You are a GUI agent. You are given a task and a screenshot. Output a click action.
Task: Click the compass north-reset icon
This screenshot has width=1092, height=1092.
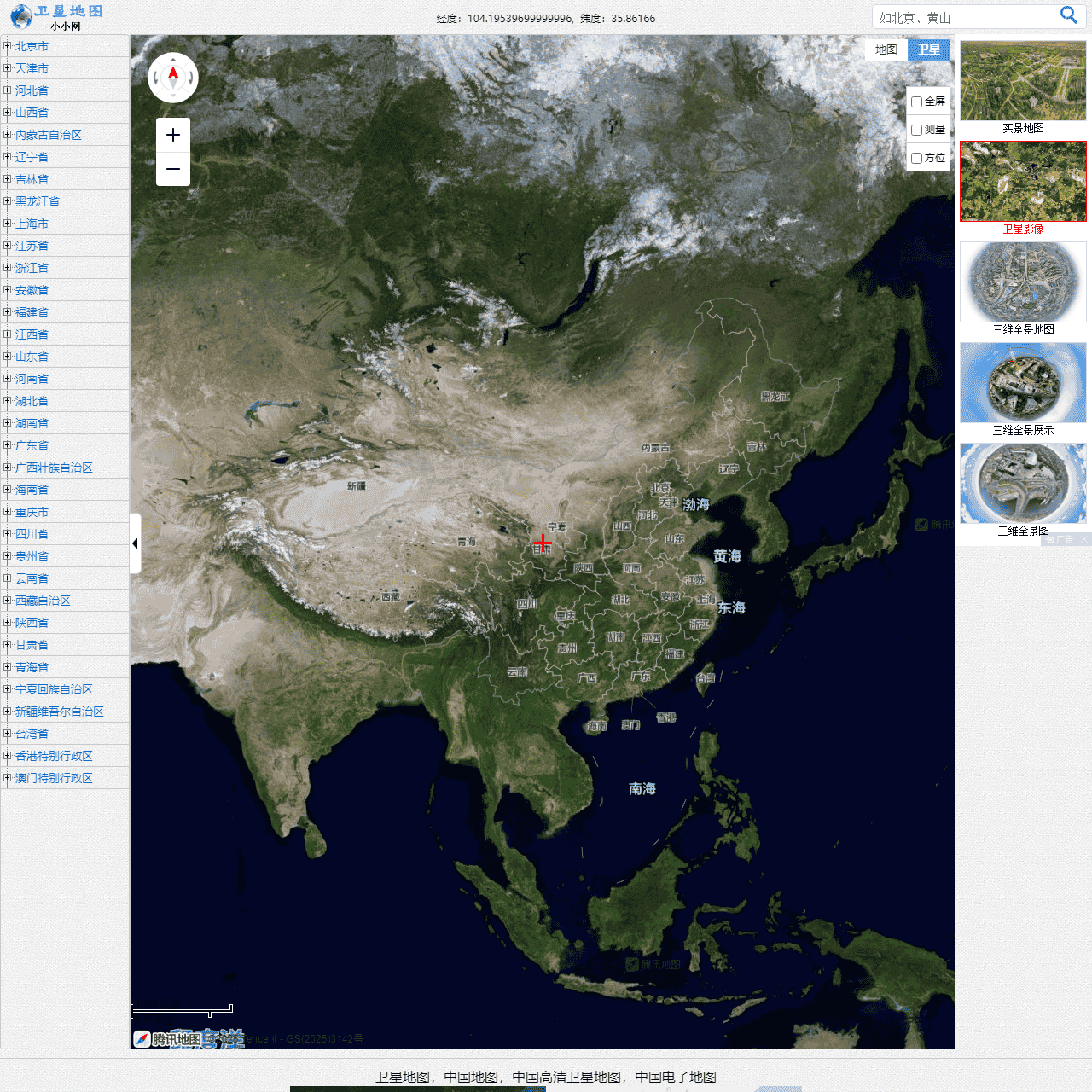coord(173,78)
